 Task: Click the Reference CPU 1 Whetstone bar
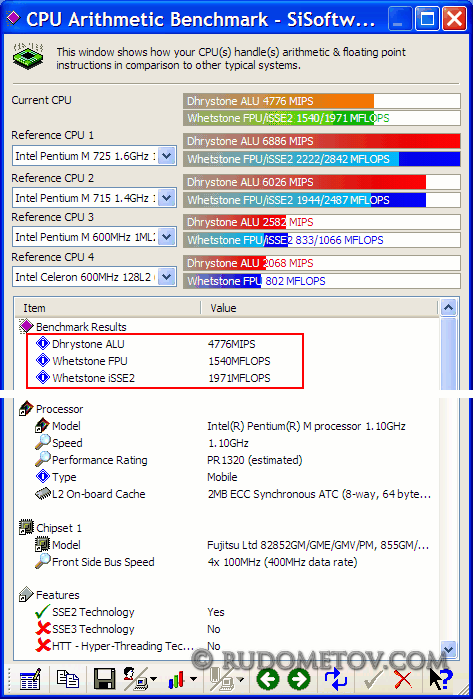click(x=322, y=159)
